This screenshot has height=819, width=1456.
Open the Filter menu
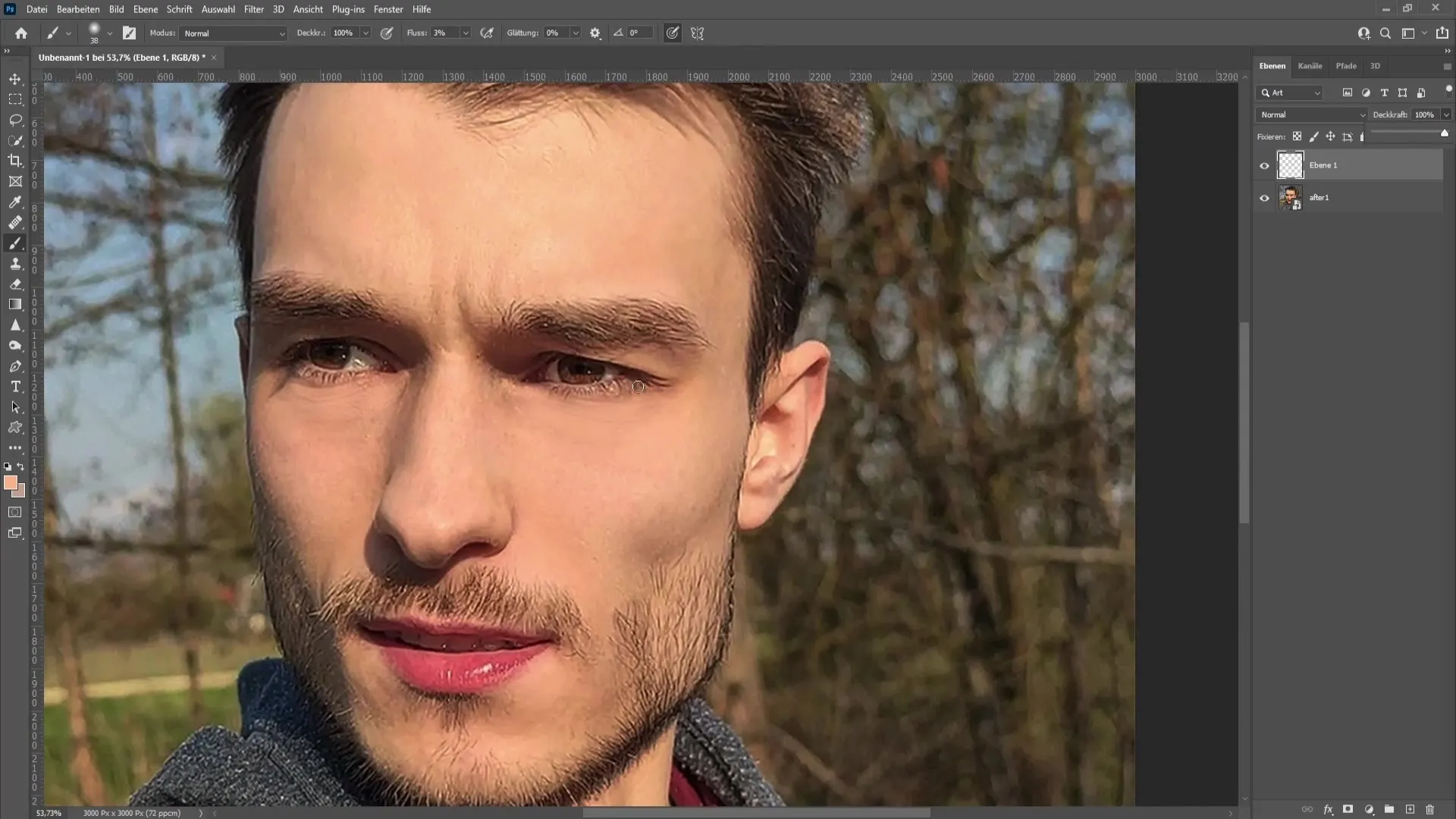253,9
